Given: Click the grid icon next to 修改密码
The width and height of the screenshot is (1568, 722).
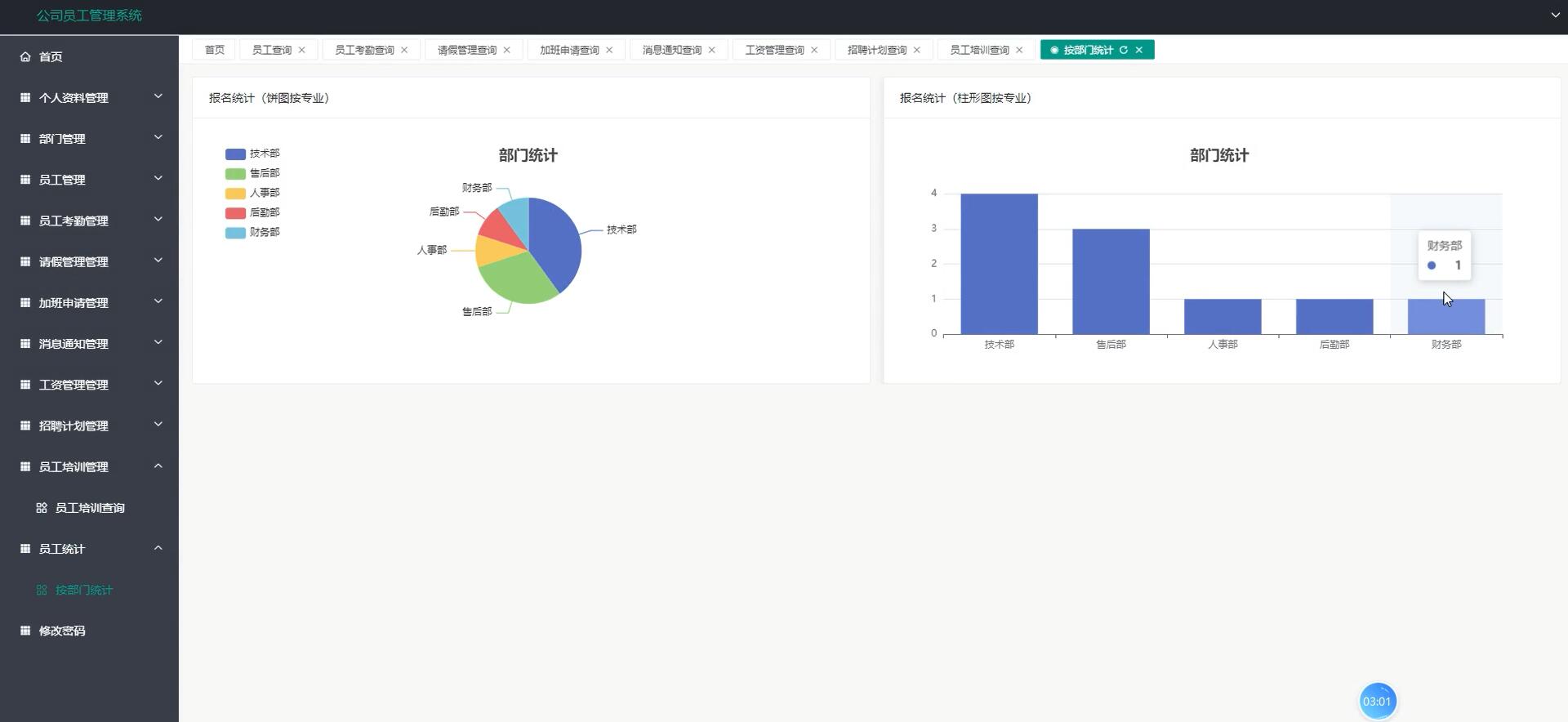Looking at the screenshot, I should tap(25, 631).
